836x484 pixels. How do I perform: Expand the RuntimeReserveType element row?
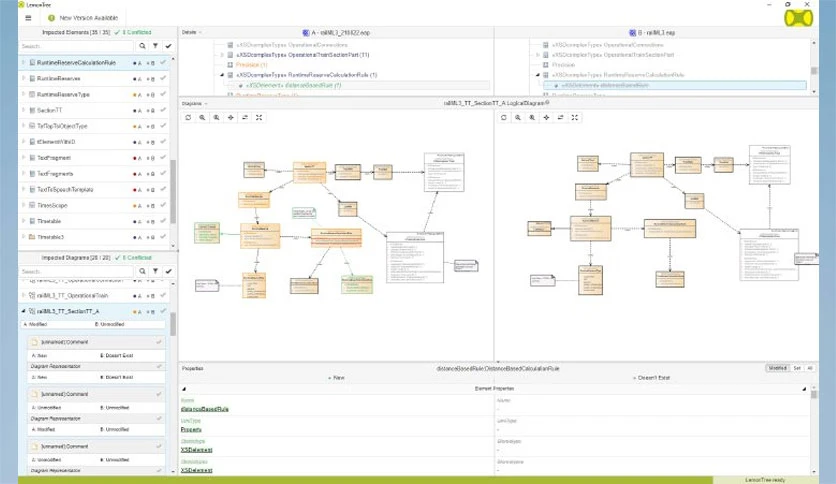23,94
